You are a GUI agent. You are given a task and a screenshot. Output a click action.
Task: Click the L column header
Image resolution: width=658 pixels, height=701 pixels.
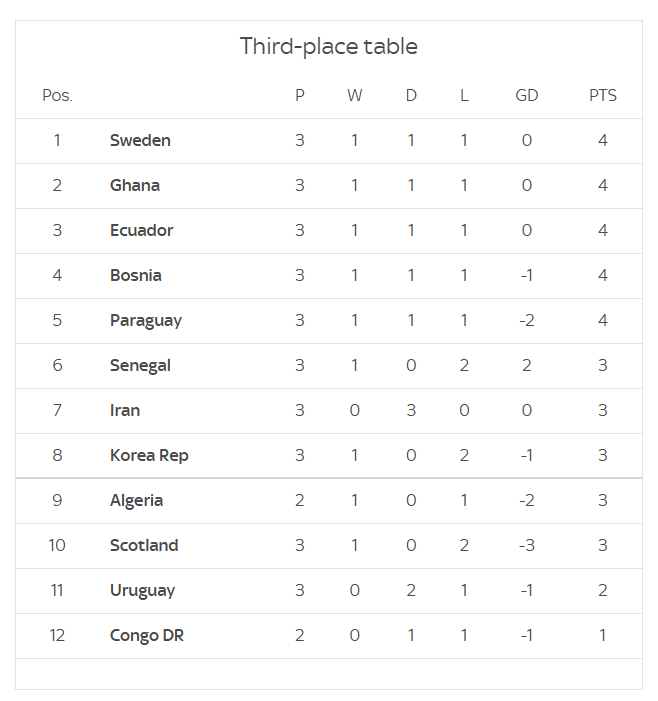(x=464, y=95)
